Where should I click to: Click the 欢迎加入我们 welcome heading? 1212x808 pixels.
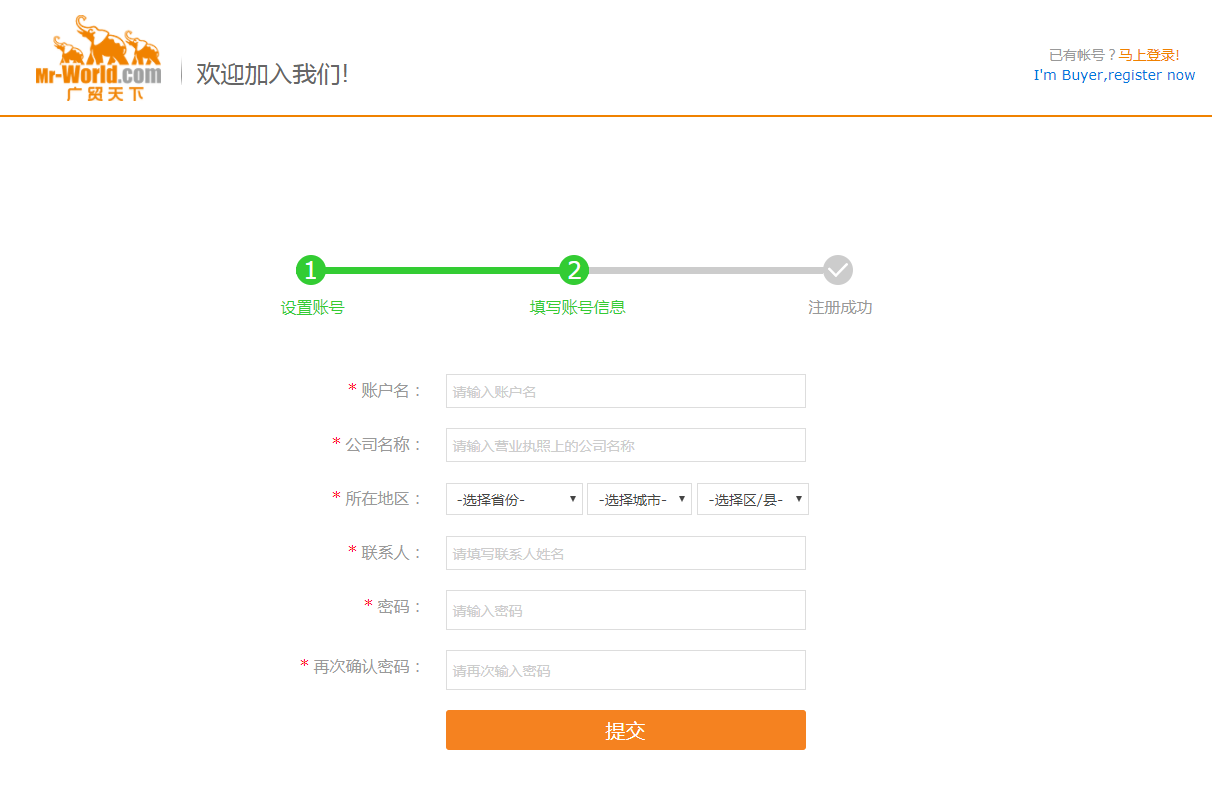(272, 74)
